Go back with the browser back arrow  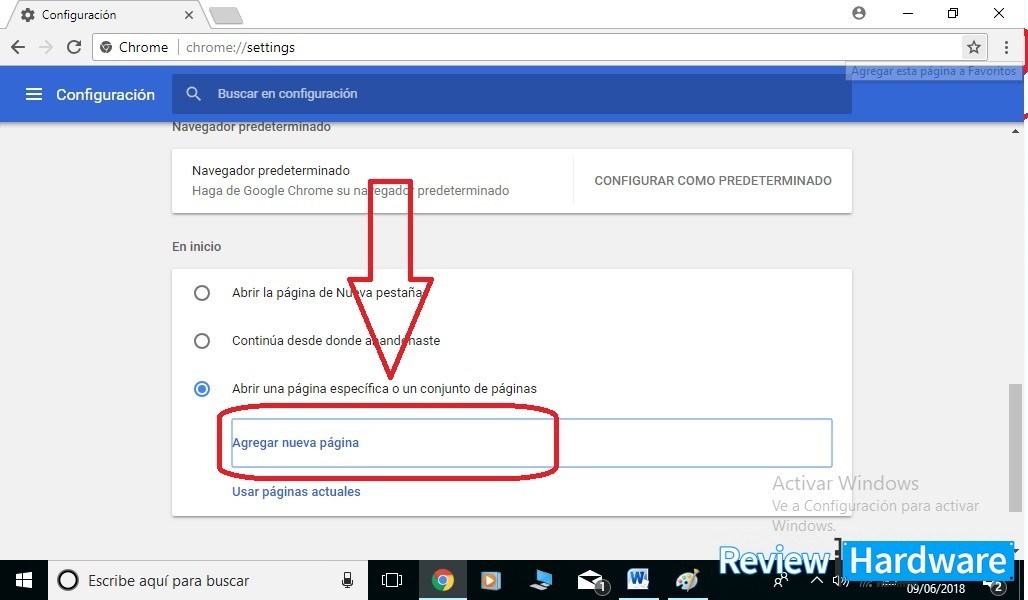pyautogui.click(x=18, y=47)
